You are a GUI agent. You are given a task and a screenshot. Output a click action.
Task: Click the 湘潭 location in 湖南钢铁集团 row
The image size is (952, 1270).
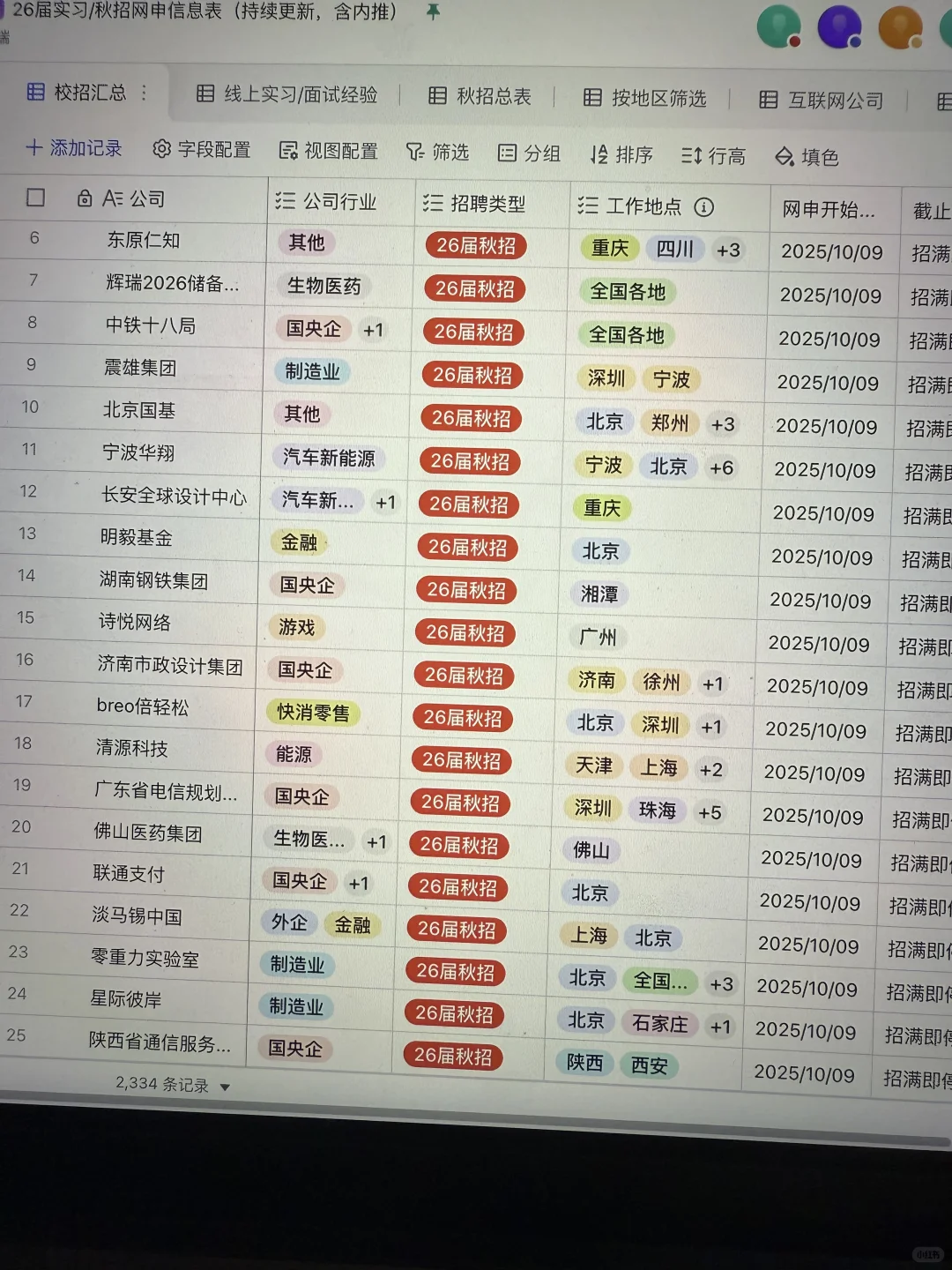click(x=599, y=594)
